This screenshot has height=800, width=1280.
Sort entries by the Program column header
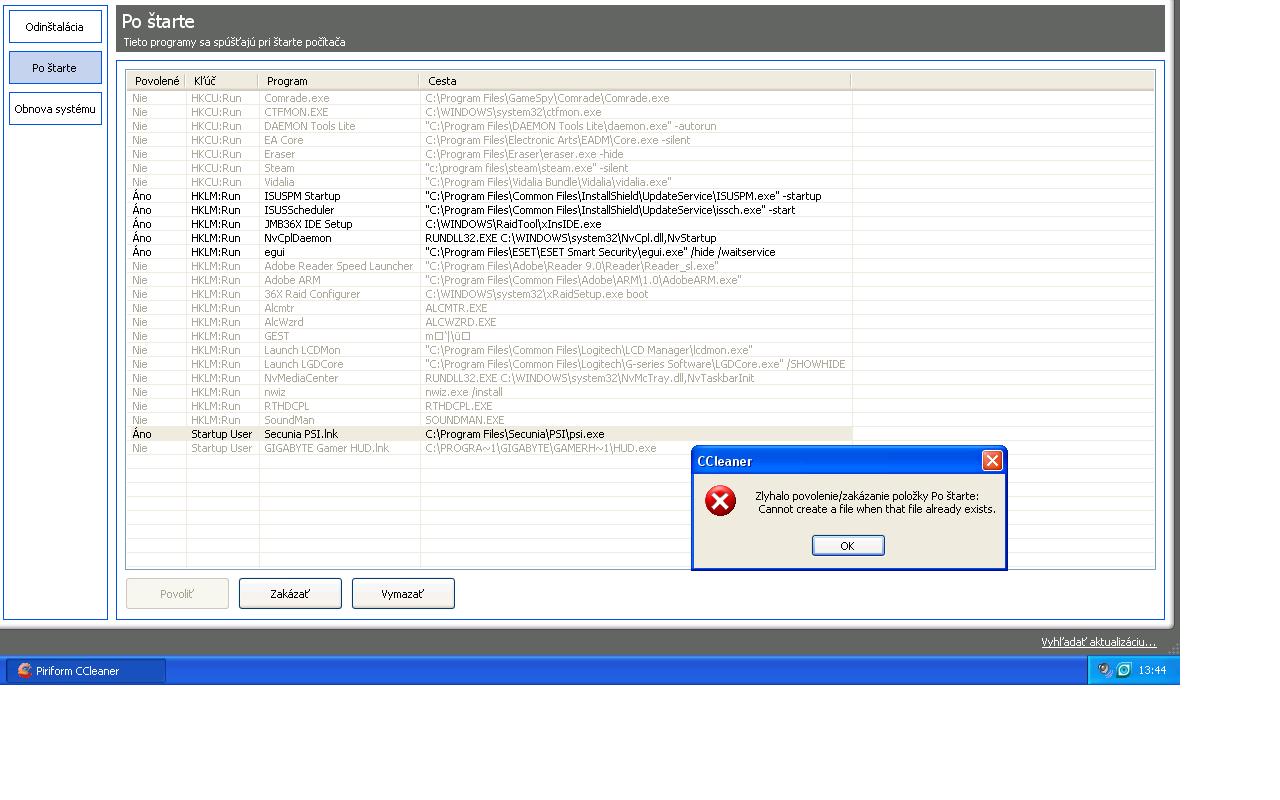(339, 81)
